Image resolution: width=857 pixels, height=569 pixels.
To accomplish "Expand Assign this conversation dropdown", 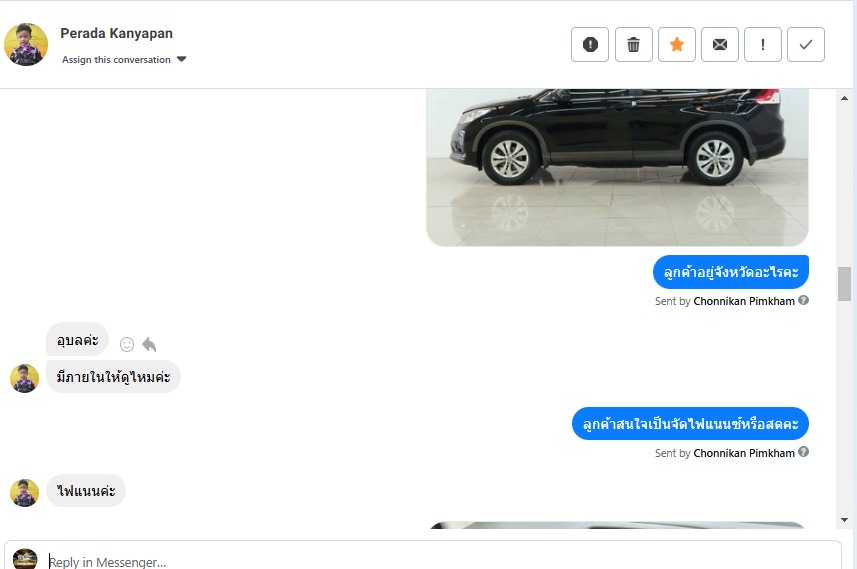I will [124, 60].
